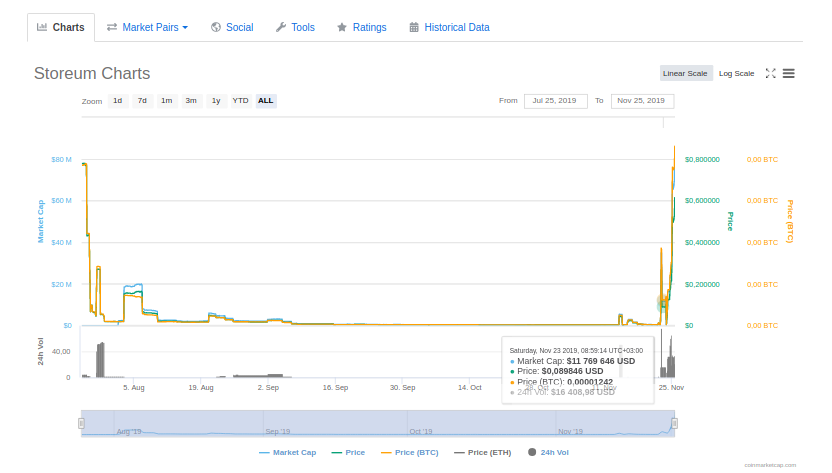Set zoom to 1y
832x473 pixels.
tap(216, 101)
